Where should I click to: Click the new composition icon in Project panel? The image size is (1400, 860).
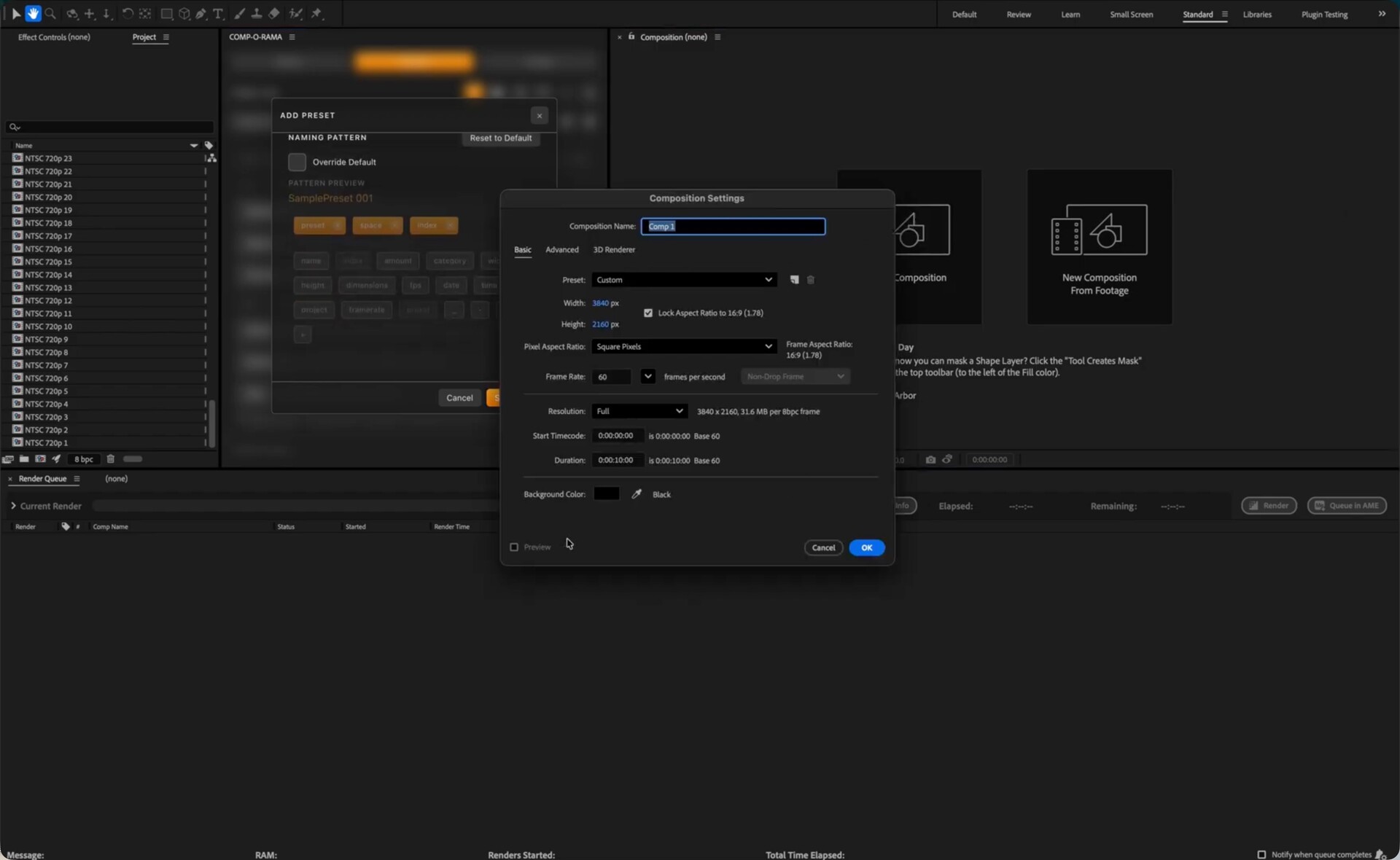point(40,459)
